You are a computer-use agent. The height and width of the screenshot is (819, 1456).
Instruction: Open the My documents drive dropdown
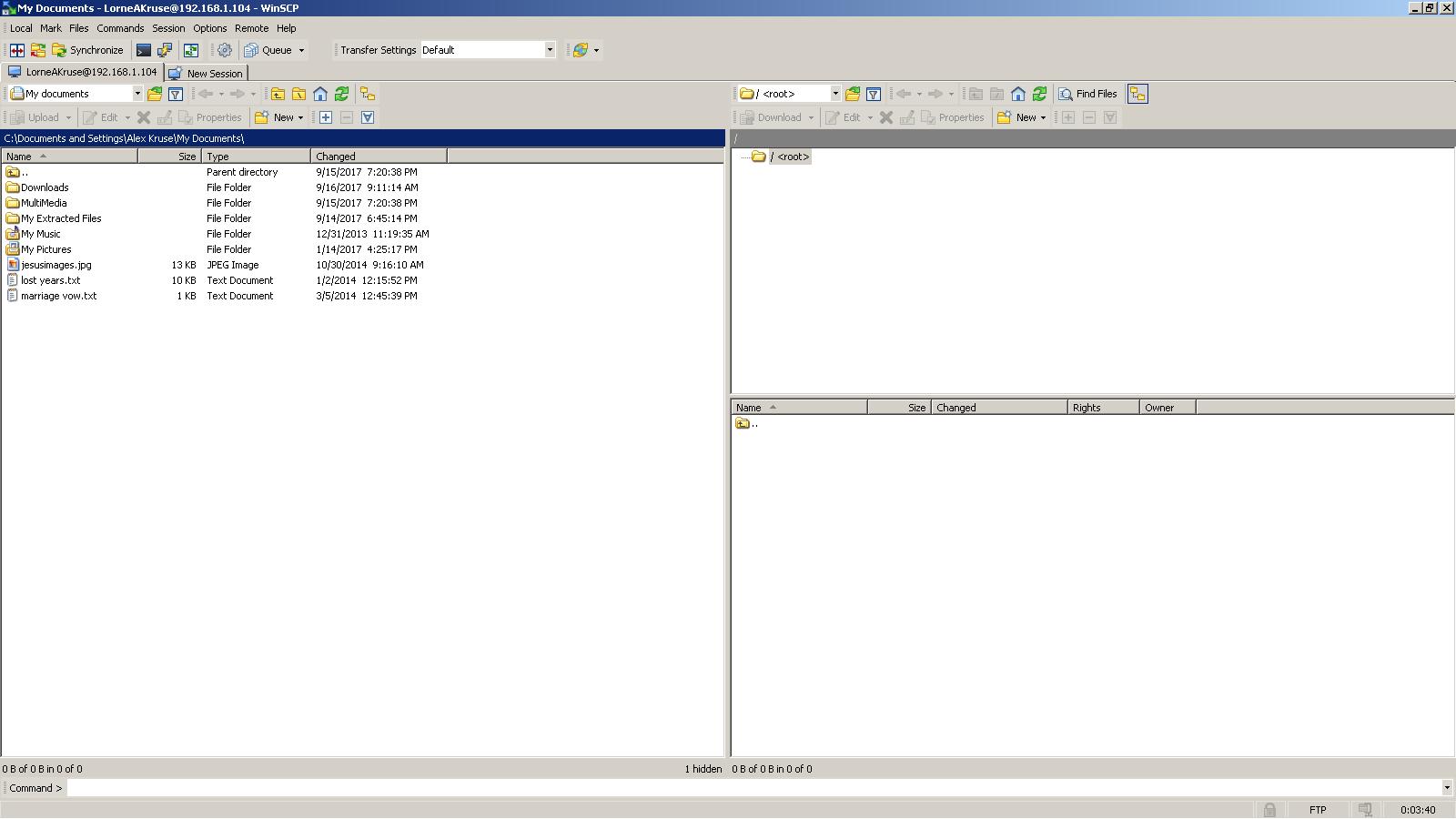(137, 94)
